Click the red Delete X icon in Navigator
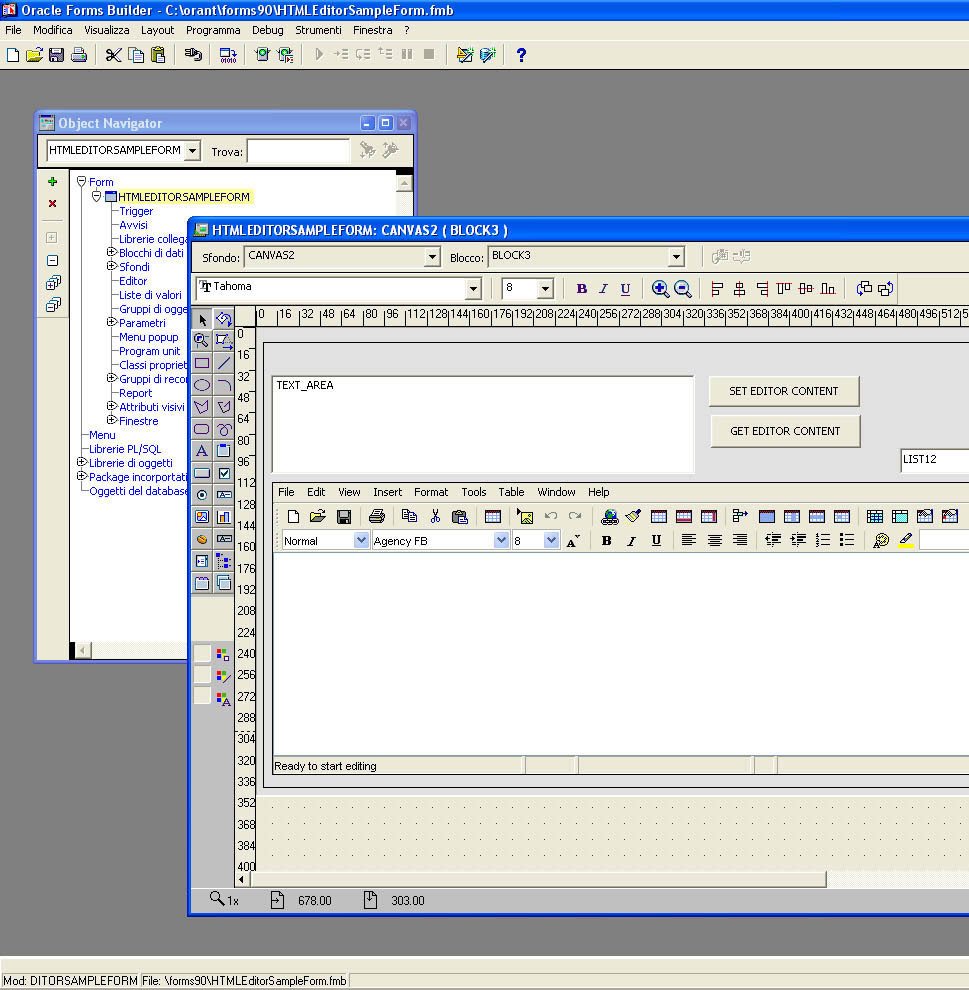 [x=52, y=203]
